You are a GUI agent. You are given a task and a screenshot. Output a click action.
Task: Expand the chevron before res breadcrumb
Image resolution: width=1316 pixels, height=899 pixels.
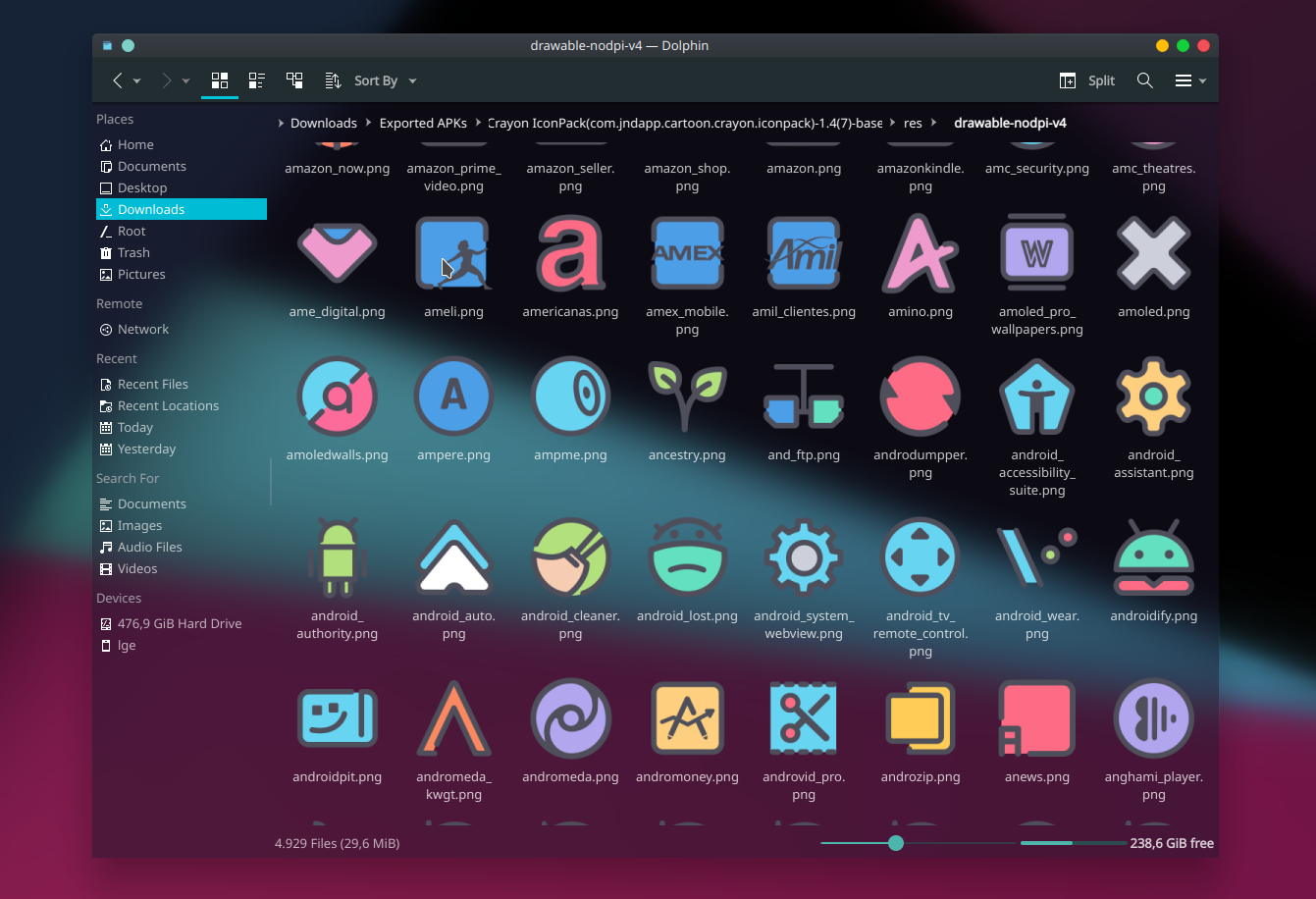[x=892, y=123]
